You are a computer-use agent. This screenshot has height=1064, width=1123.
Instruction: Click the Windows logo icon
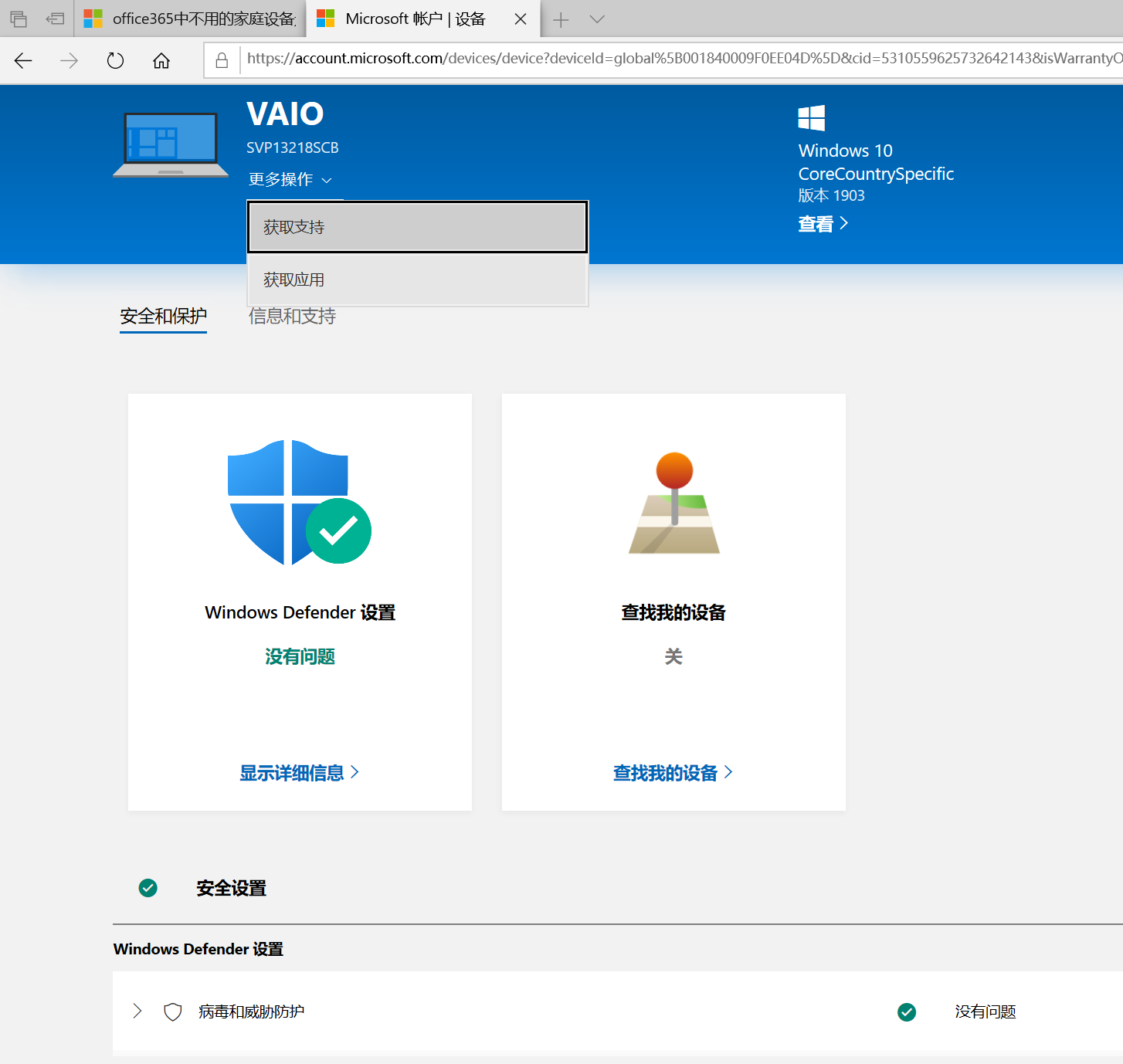point(812,118)
